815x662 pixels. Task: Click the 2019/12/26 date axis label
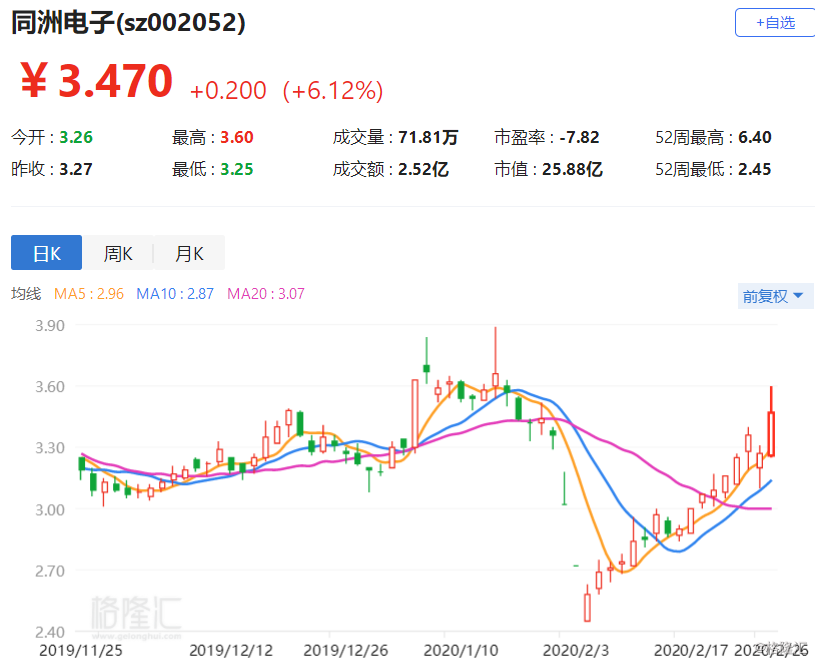[346, 651]
